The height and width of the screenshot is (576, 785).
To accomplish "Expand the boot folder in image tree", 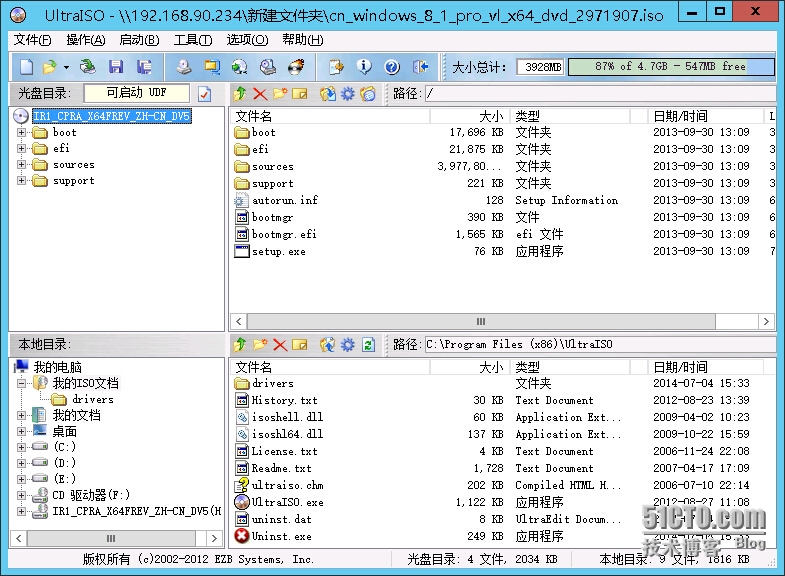I will (21, 133).
